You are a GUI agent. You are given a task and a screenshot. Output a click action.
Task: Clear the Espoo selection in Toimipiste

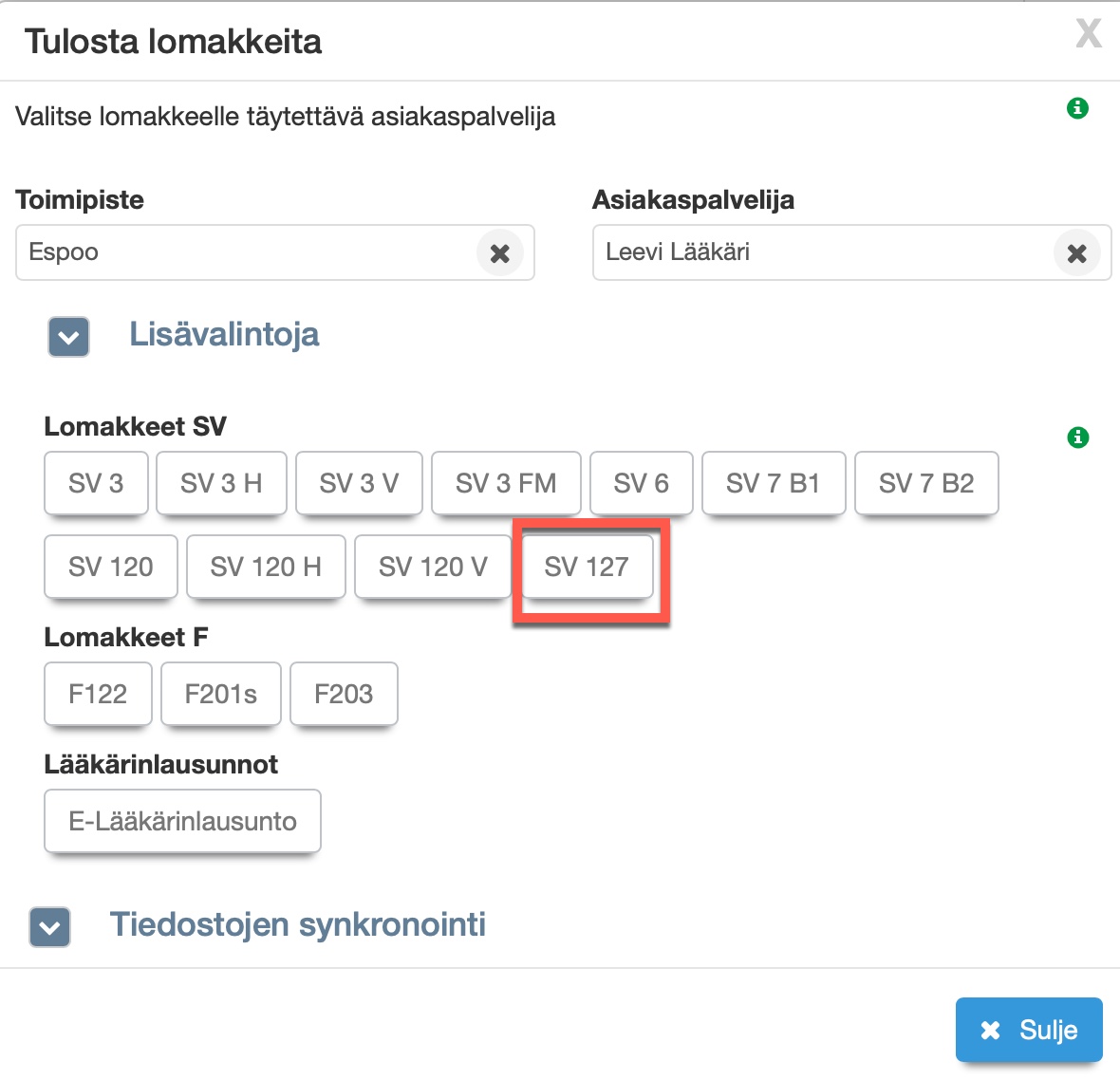point(499,253)
